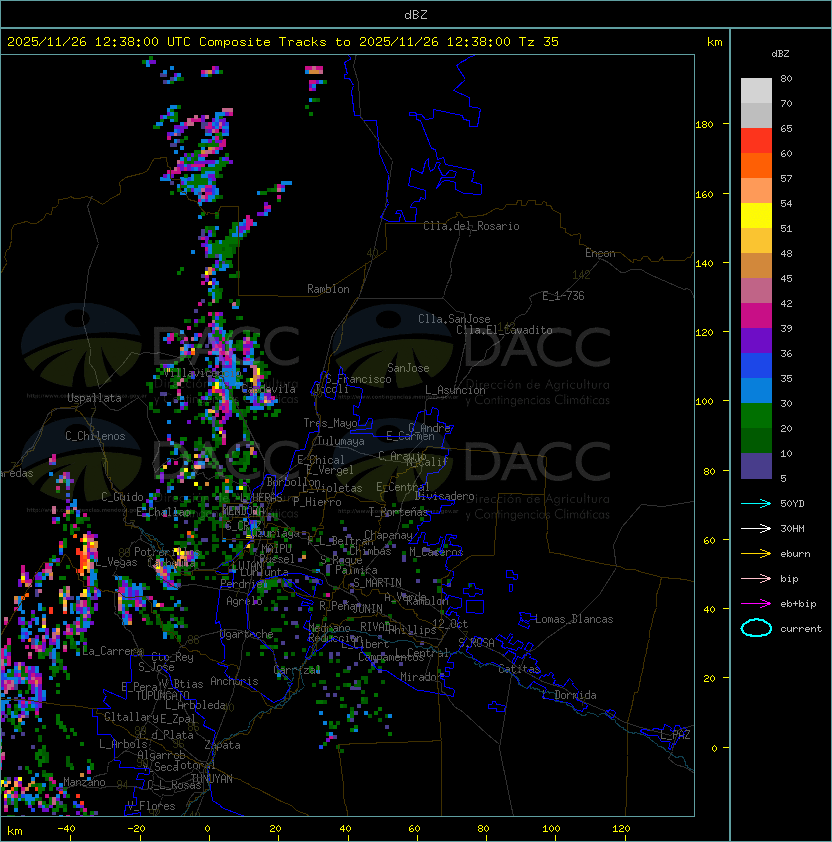Click the V_Flores map label

point(151,806)
